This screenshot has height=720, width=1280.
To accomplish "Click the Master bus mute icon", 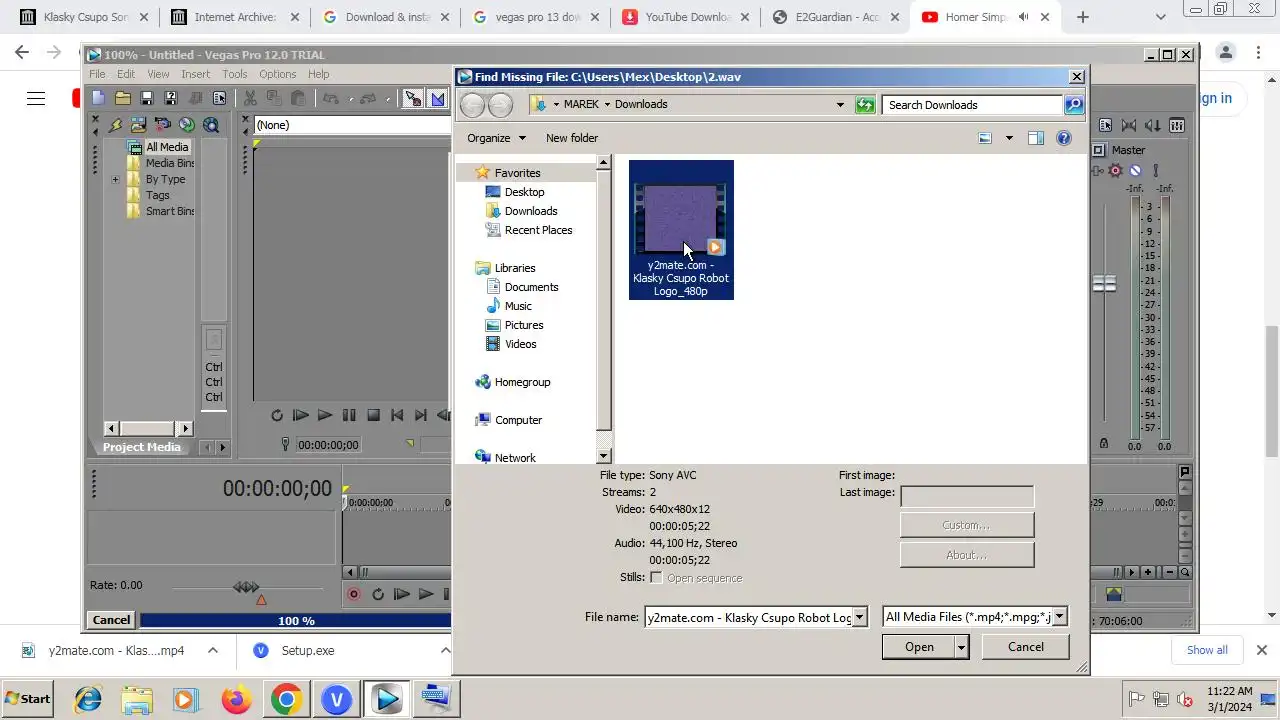I will [1135, 170].
